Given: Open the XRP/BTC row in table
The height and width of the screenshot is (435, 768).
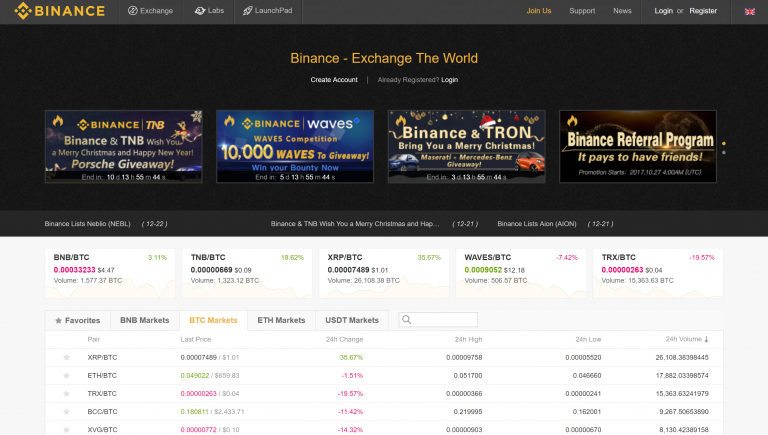Looking at the screenshot, I should tap(384, 358).
